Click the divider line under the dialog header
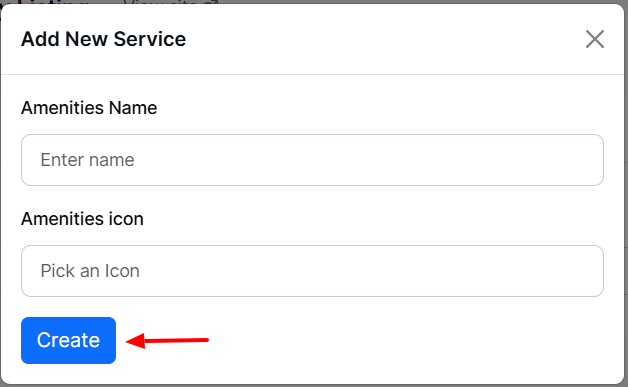The width and height of the screenshot is (628, 387). (x=312, y=74)
